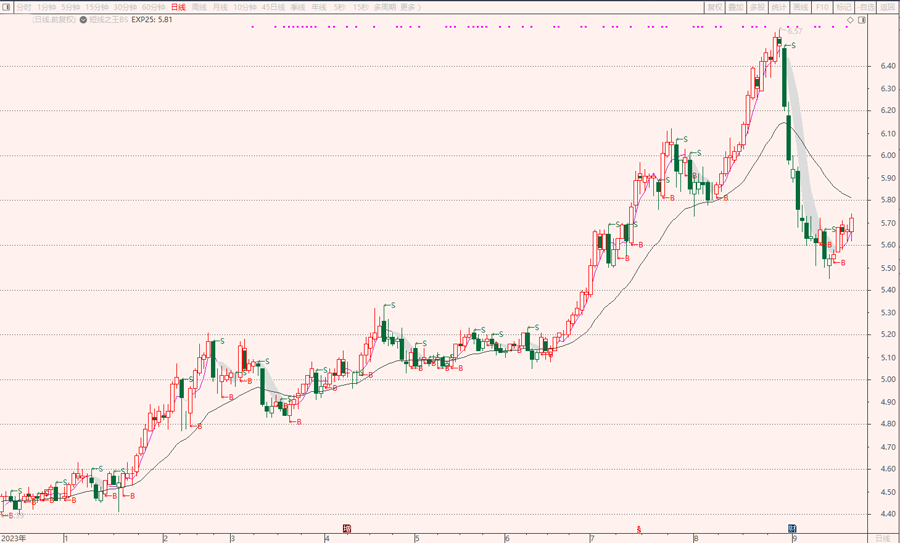Click the diamond marker icon at top-right
Viewport: 900px width, 543px height.
[850, 19]
